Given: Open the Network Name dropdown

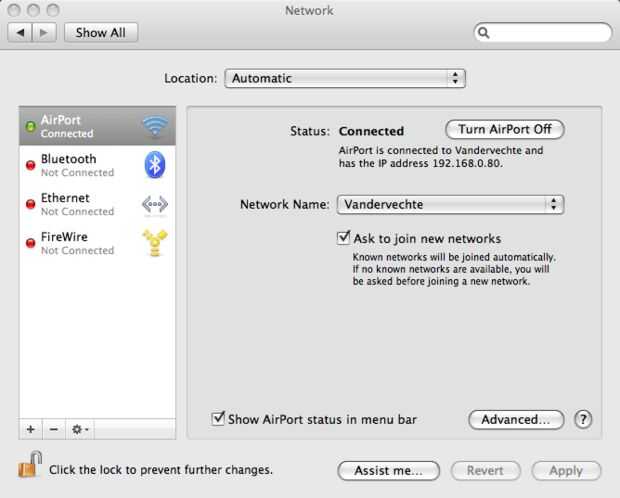Looking at the screenshot, I should click(450, 205).
